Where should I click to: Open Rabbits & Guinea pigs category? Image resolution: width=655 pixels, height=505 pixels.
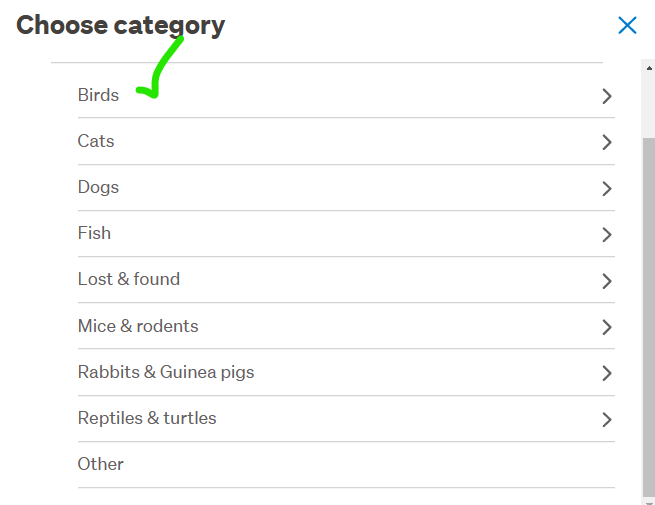tap(166, 372)
